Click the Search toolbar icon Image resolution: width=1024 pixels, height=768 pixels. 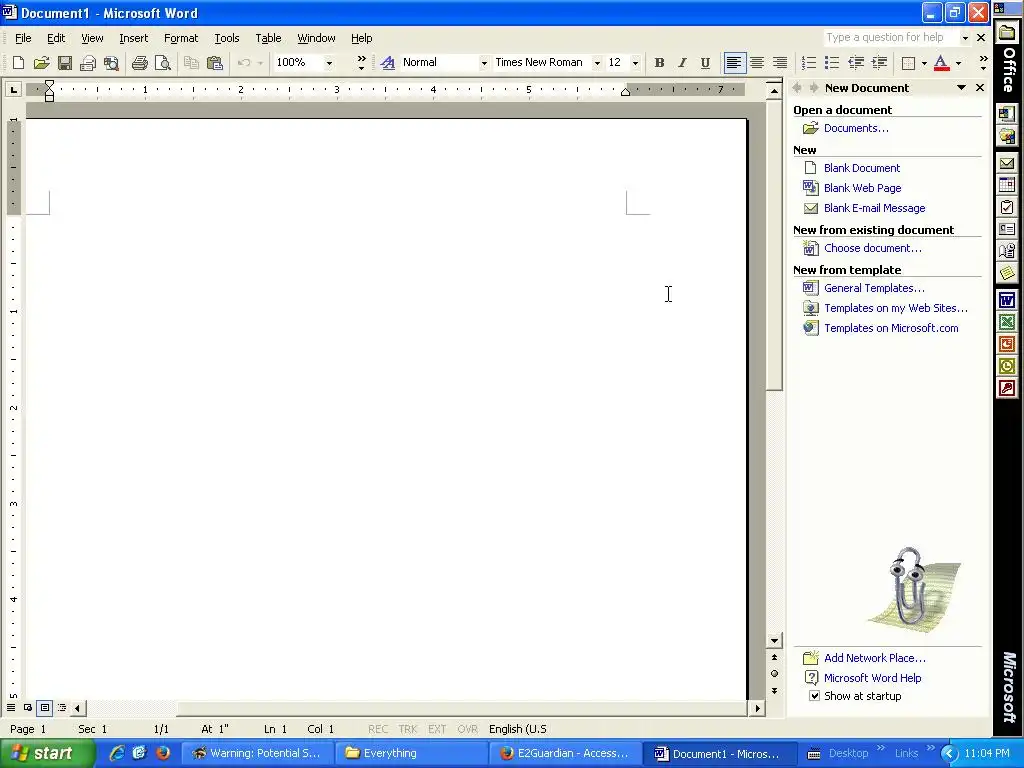(x=112, y=63)
